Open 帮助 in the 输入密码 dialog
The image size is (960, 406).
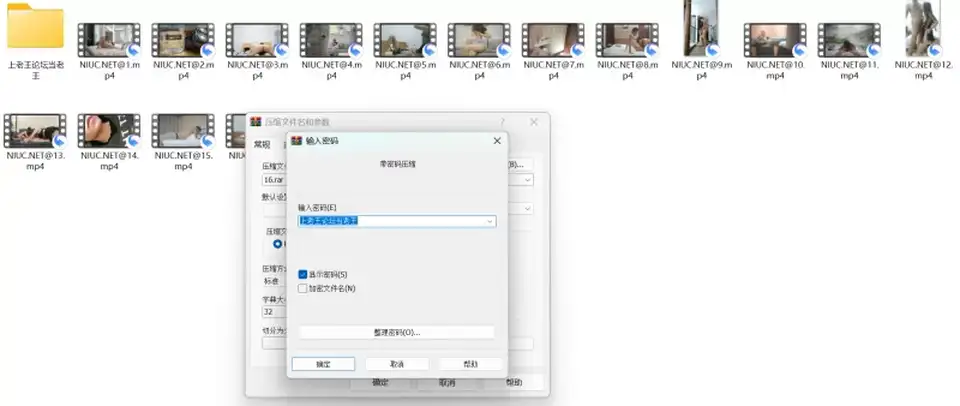pyautogui.click(x=471, y=364)
